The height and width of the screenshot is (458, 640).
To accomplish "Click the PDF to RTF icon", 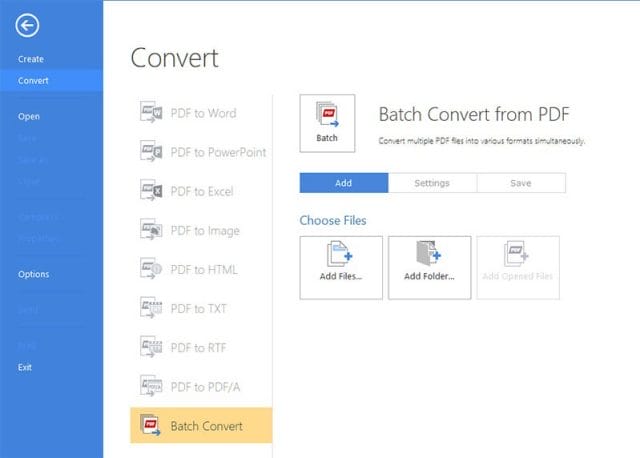I will [x=151, y=347].
